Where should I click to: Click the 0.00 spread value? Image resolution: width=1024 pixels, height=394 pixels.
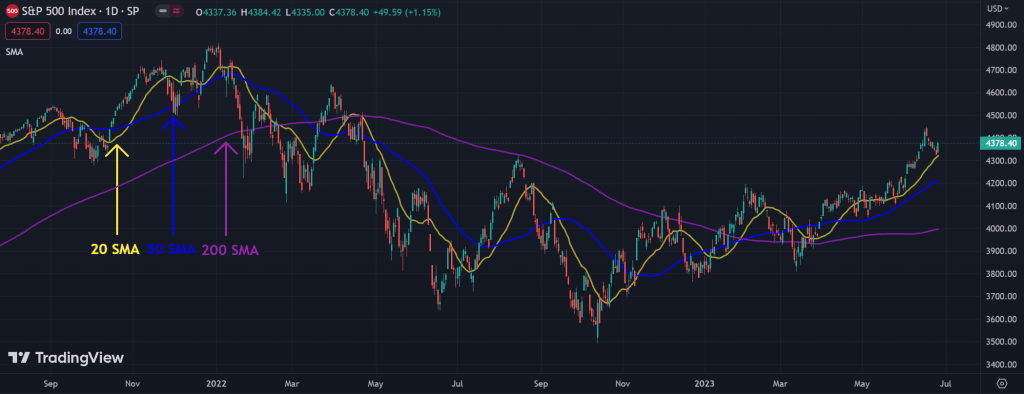pyautogui.click(x=63, y=31)
